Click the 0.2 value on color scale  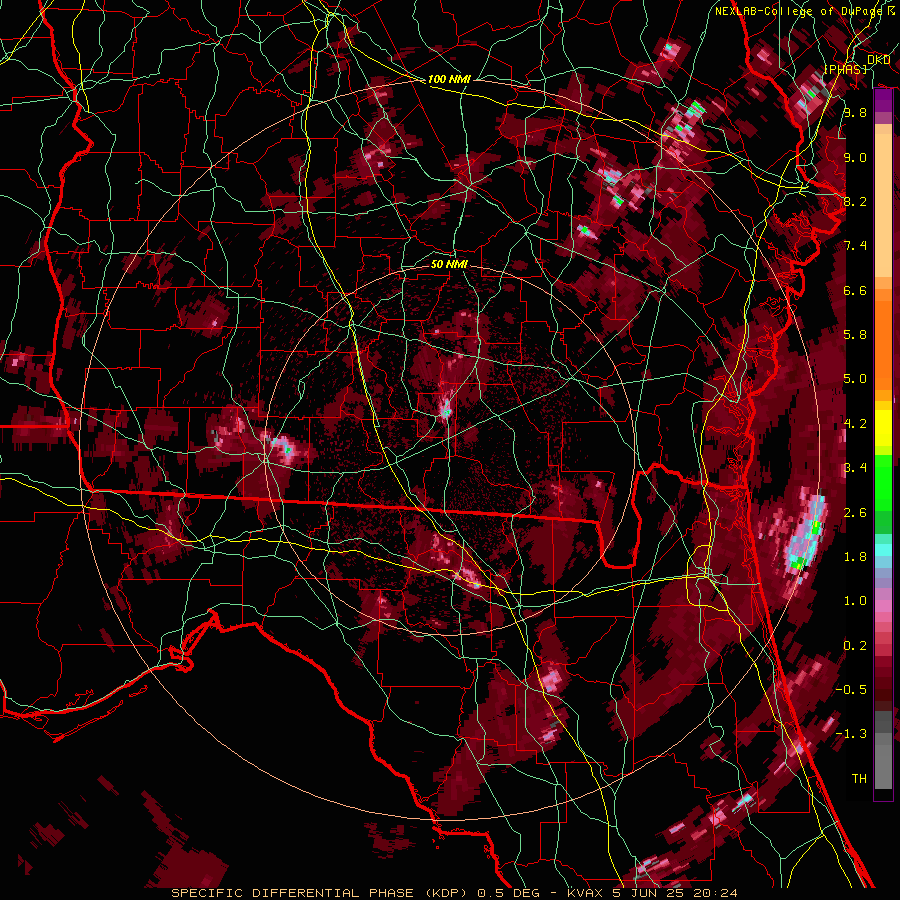click(x=855, y=646)
